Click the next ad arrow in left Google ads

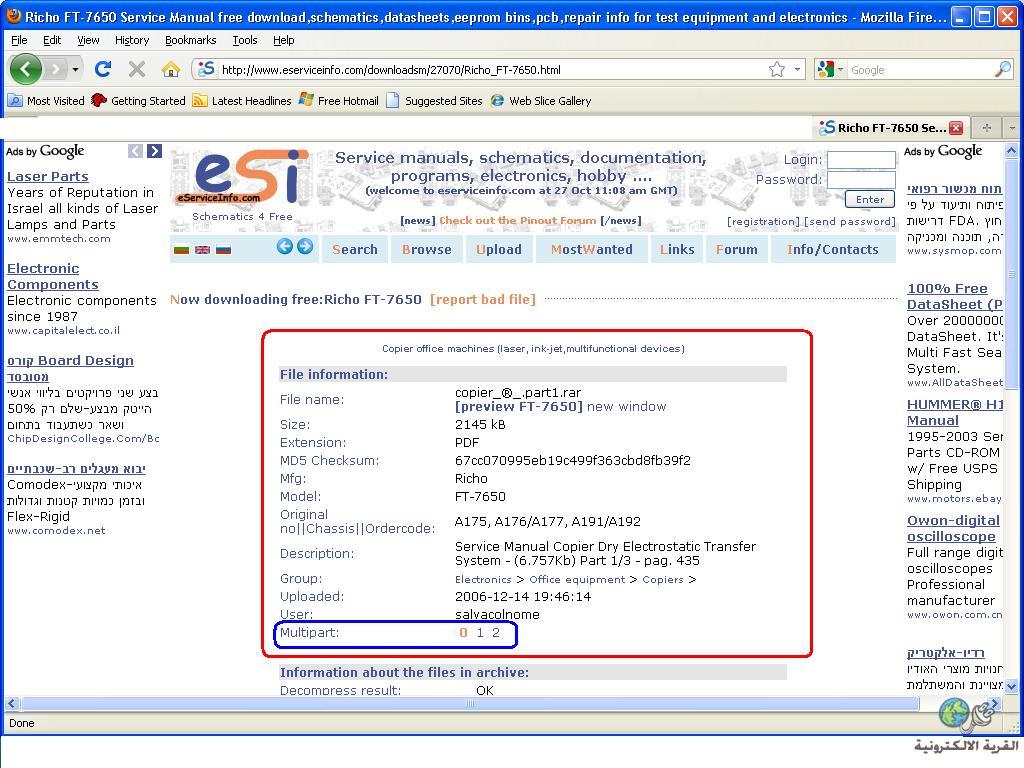154,151
